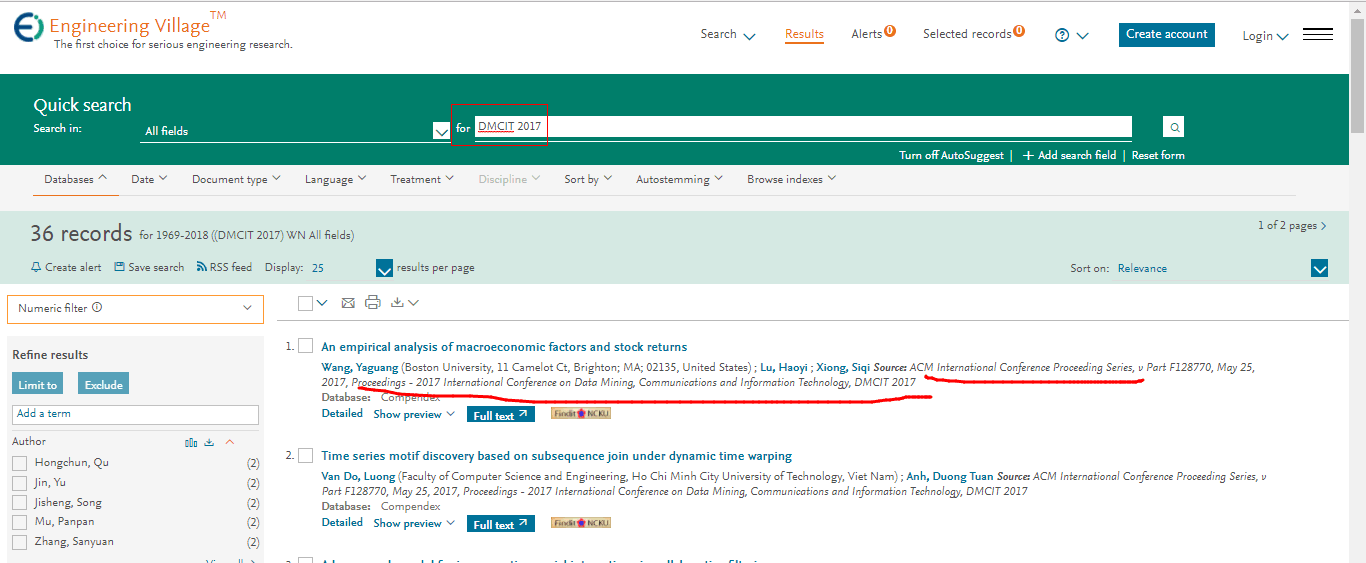Go to next results page arrow
1366x563 pixels.
[x=1324, y=226]
